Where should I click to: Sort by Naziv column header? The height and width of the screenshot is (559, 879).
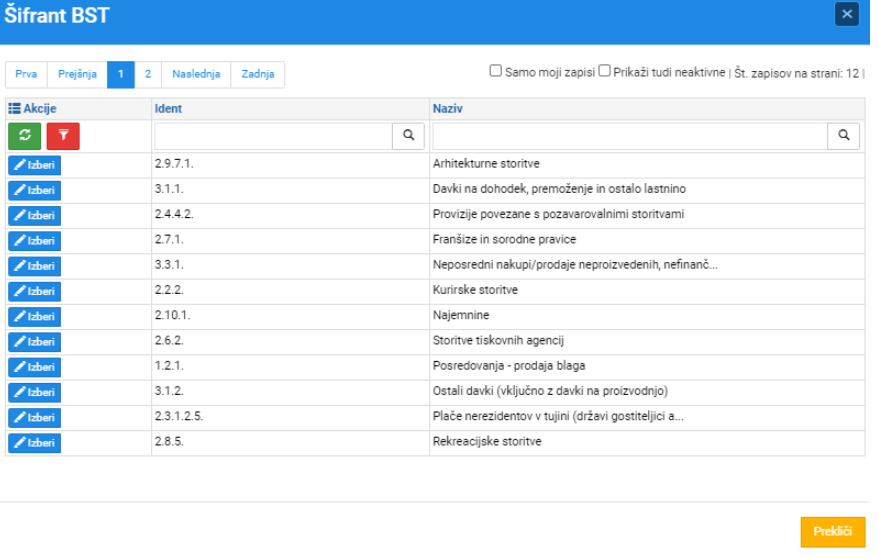coord(447,109)
